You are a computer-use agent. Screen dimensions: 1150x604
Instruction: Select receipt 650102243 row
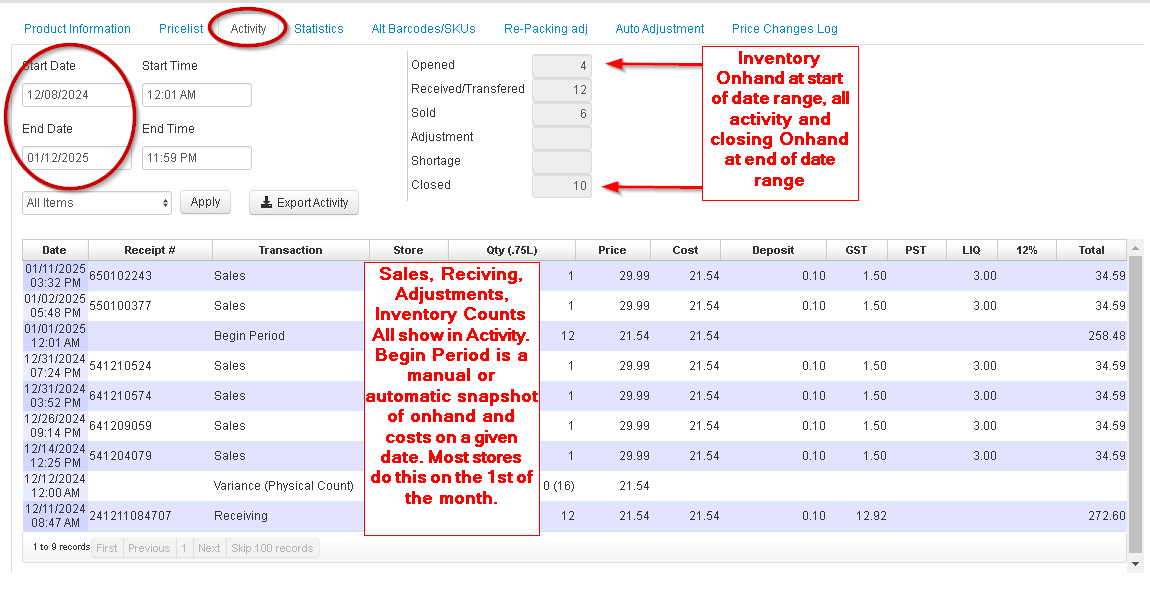click(x=574, y=276)
